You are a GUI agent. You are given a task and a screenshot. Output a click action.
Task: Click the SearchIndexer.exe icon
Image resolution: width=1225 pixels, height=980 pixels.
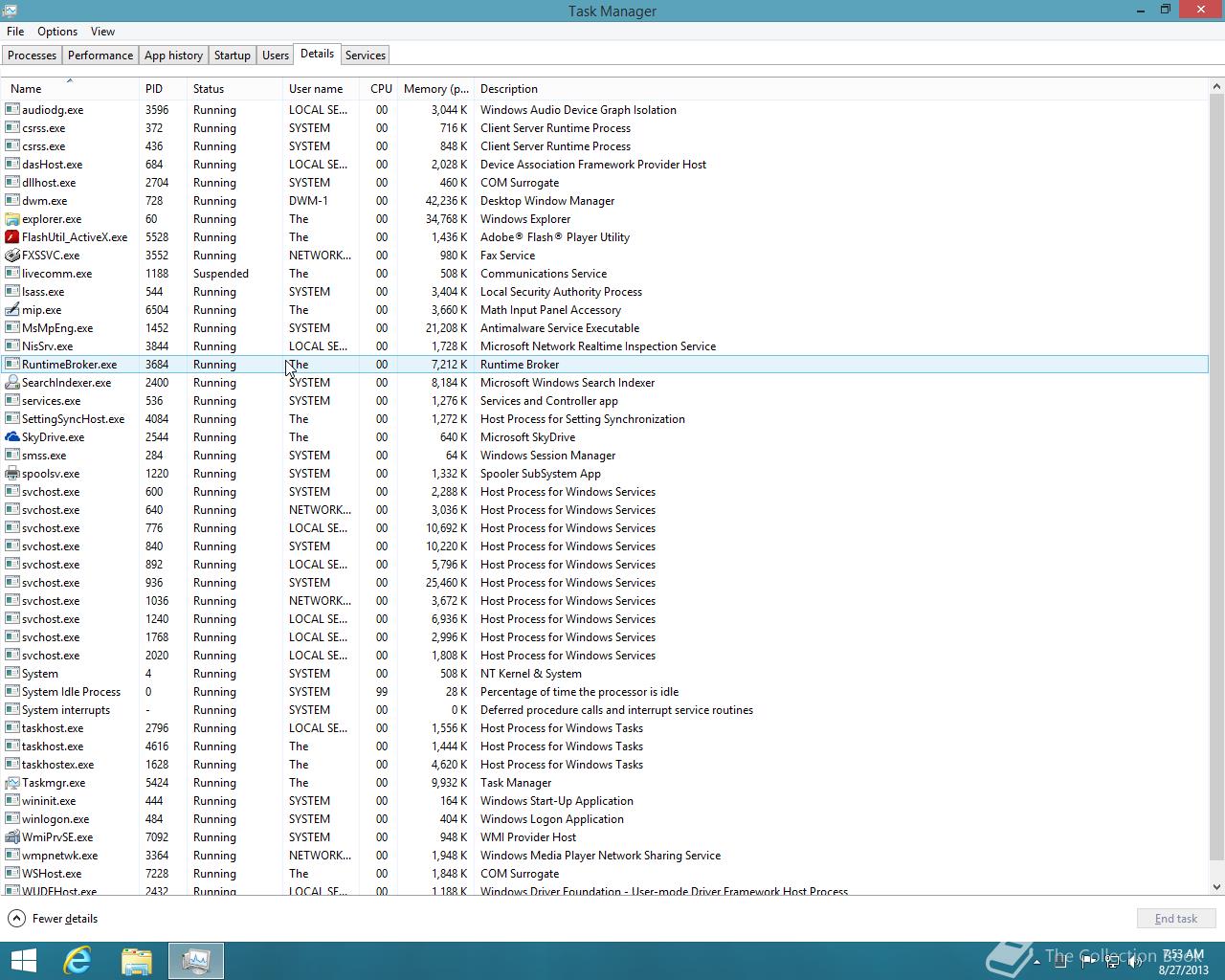click(x=12, y=382)
